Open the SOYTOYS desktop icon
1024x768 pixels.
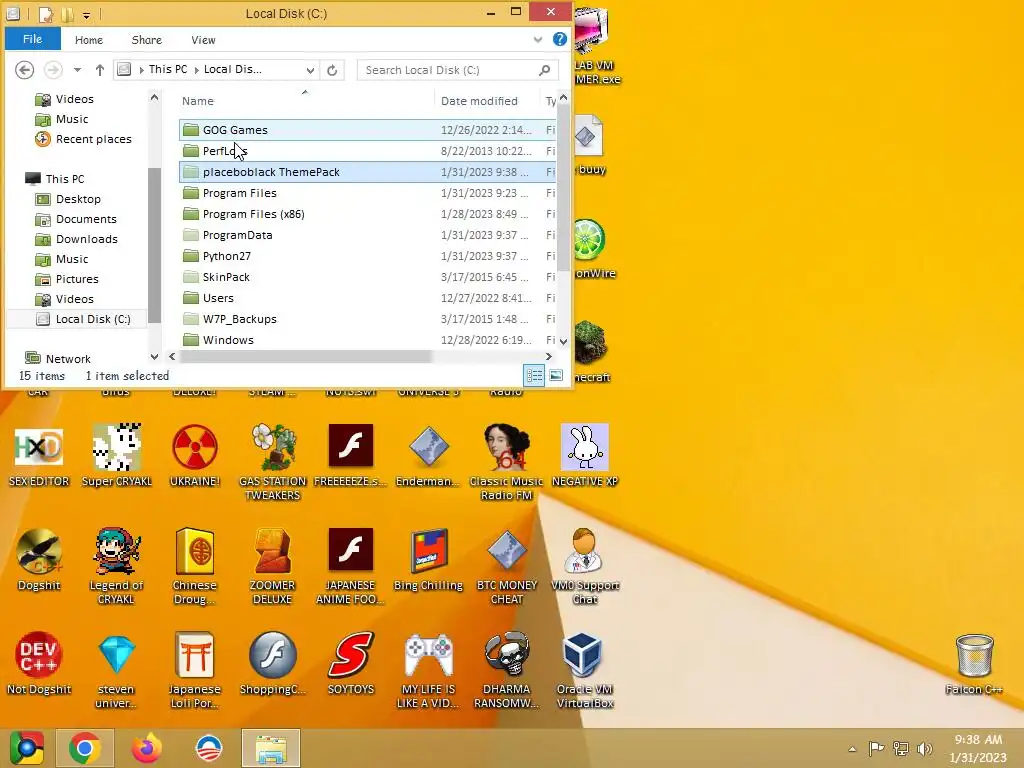pyautogui.click(x=351, y=655)
